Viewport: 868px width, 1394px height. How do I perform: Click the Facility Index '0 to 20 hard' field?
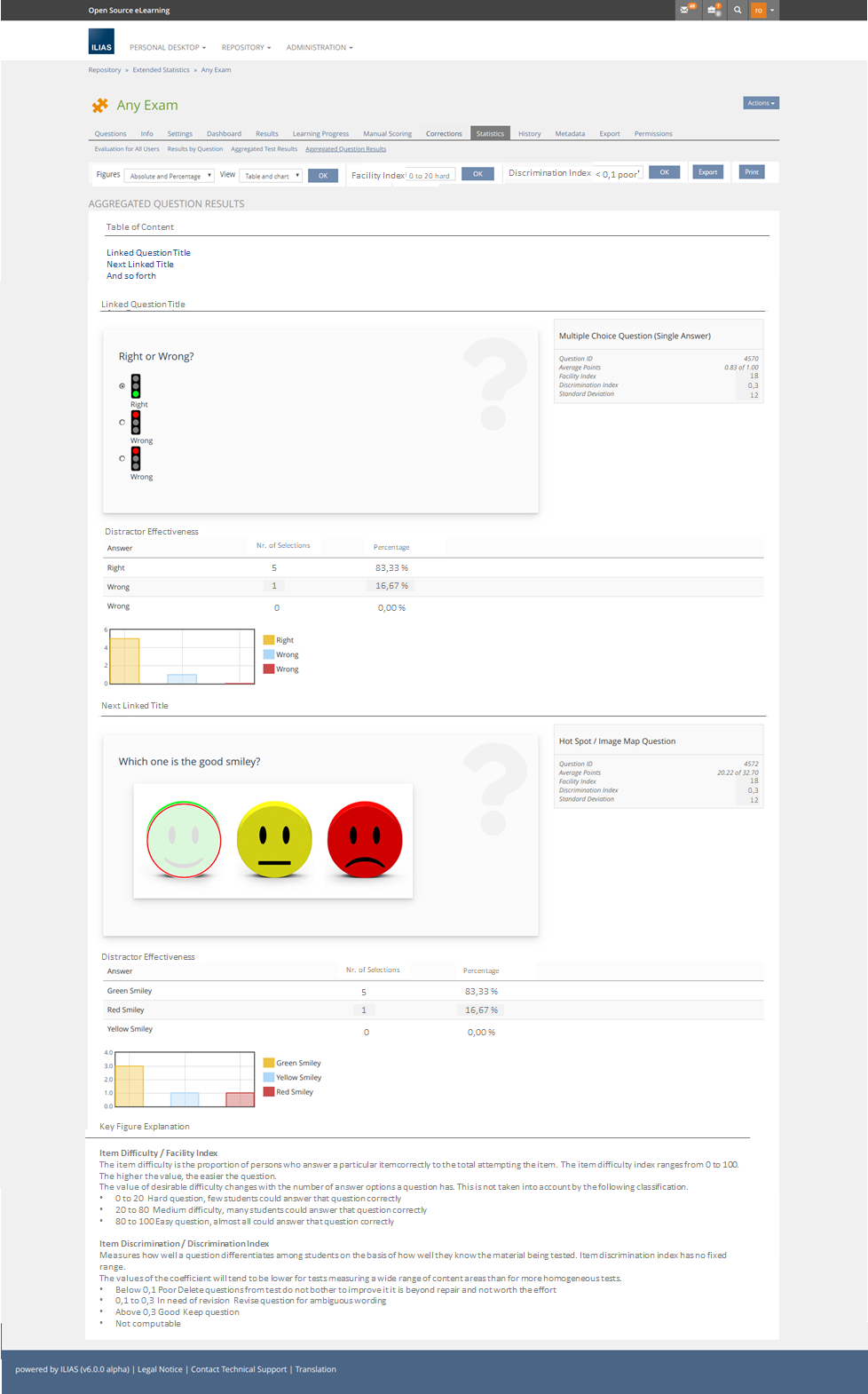click(x=430, y=175)
